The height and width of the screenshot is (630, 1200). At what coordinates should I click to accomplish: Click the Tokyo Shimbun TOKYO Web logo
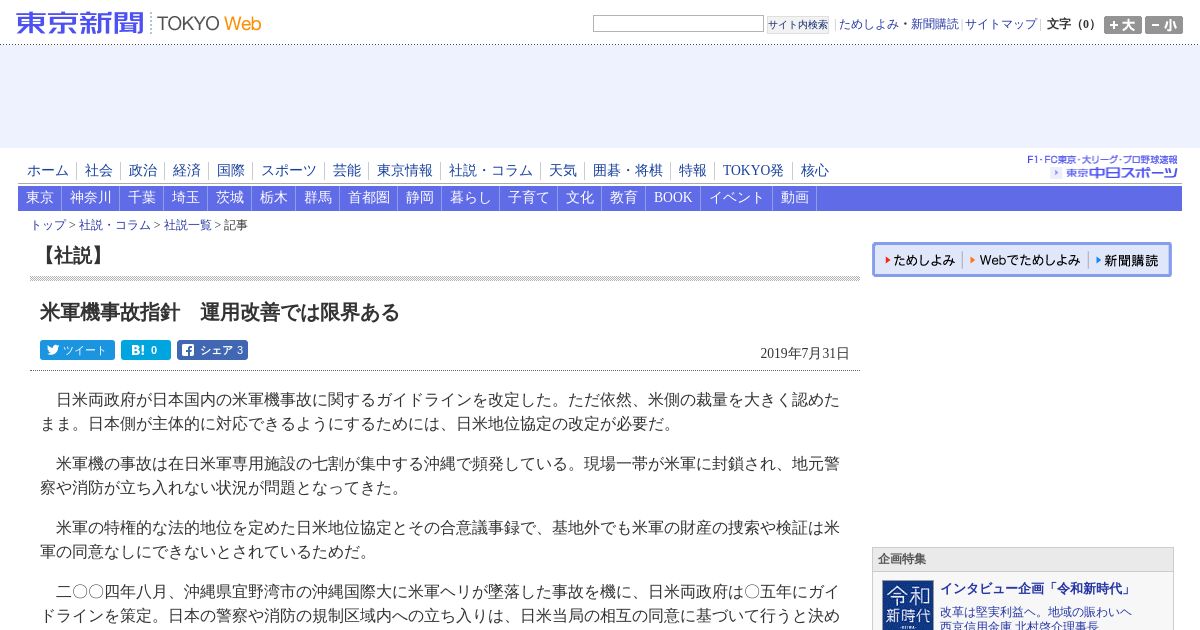[x=139, y=23]
